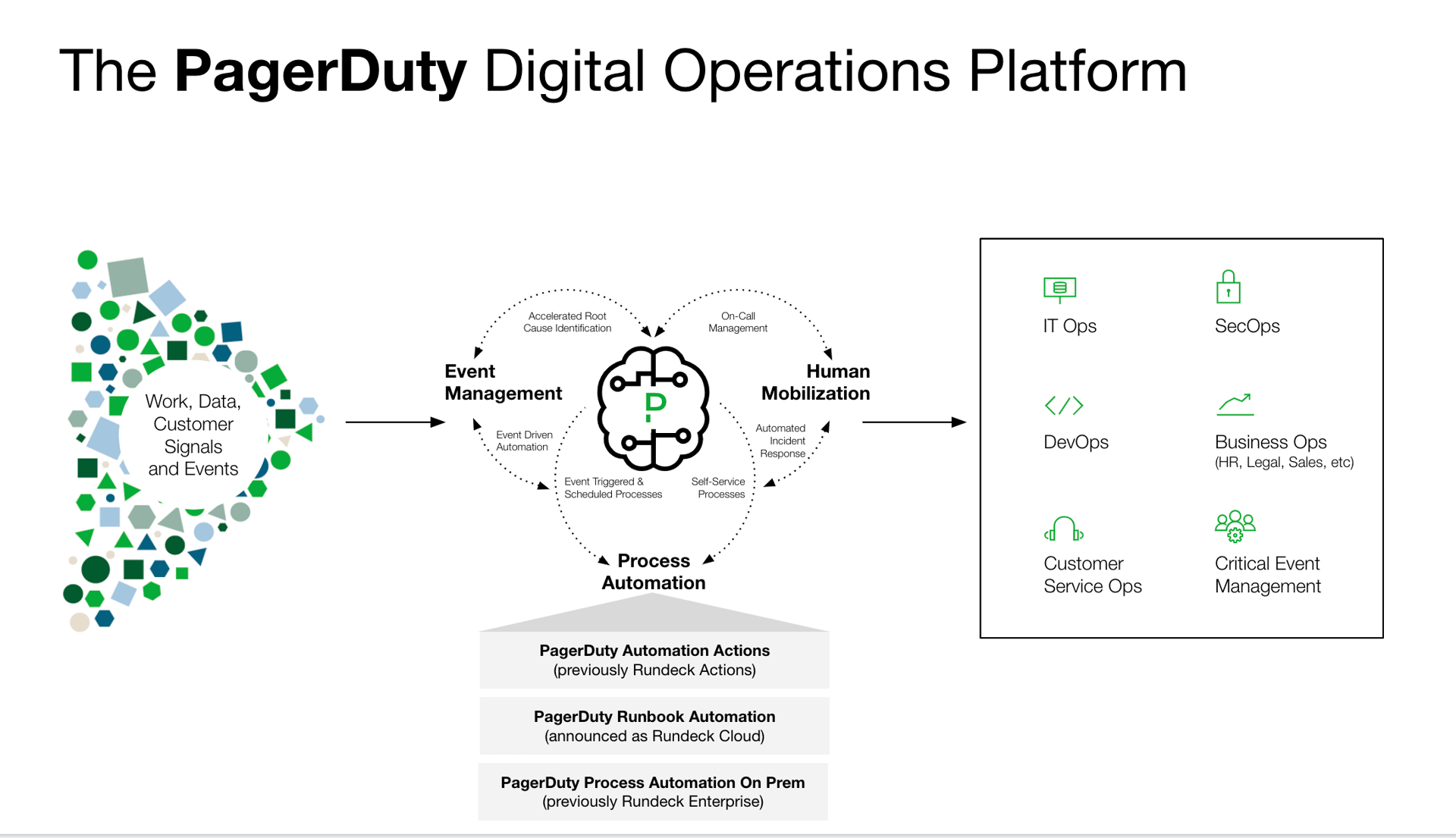Click the arrow pointing to the Ops box
This screenshot has width=1456, height=838.
point(914,422)
